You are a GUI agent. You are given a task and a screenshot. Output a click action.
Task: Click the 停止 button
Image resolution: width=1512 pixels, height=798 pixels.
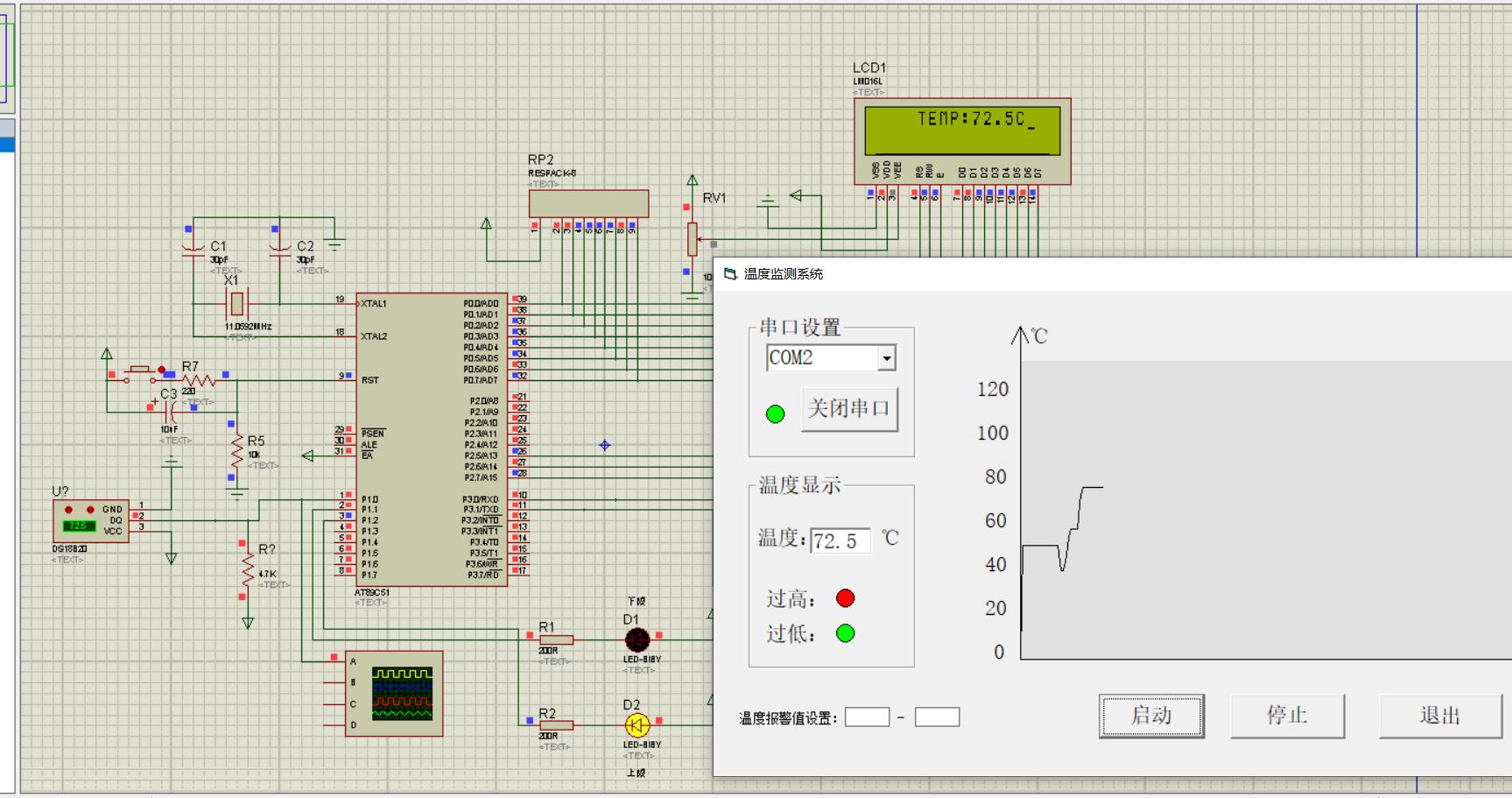point(1287,716)
